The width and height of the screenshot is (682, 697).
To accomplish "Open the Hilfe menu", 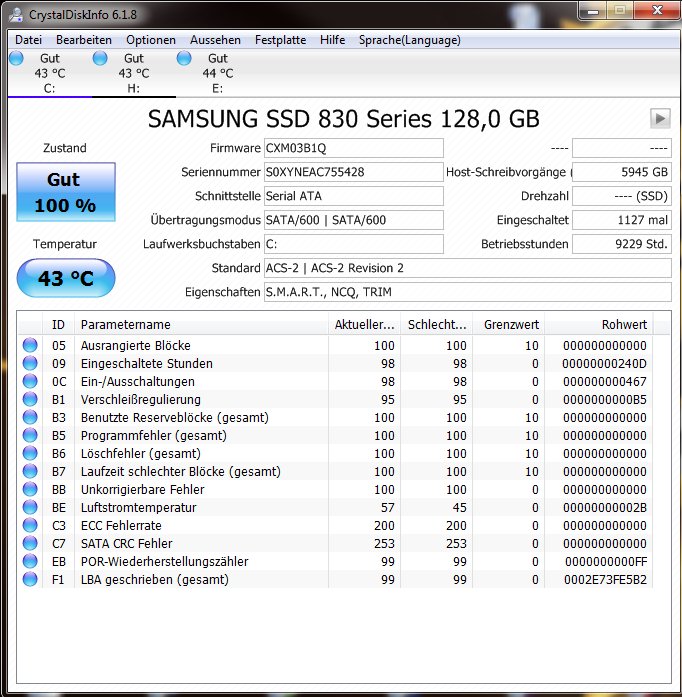I will click(x=333, y=40).
